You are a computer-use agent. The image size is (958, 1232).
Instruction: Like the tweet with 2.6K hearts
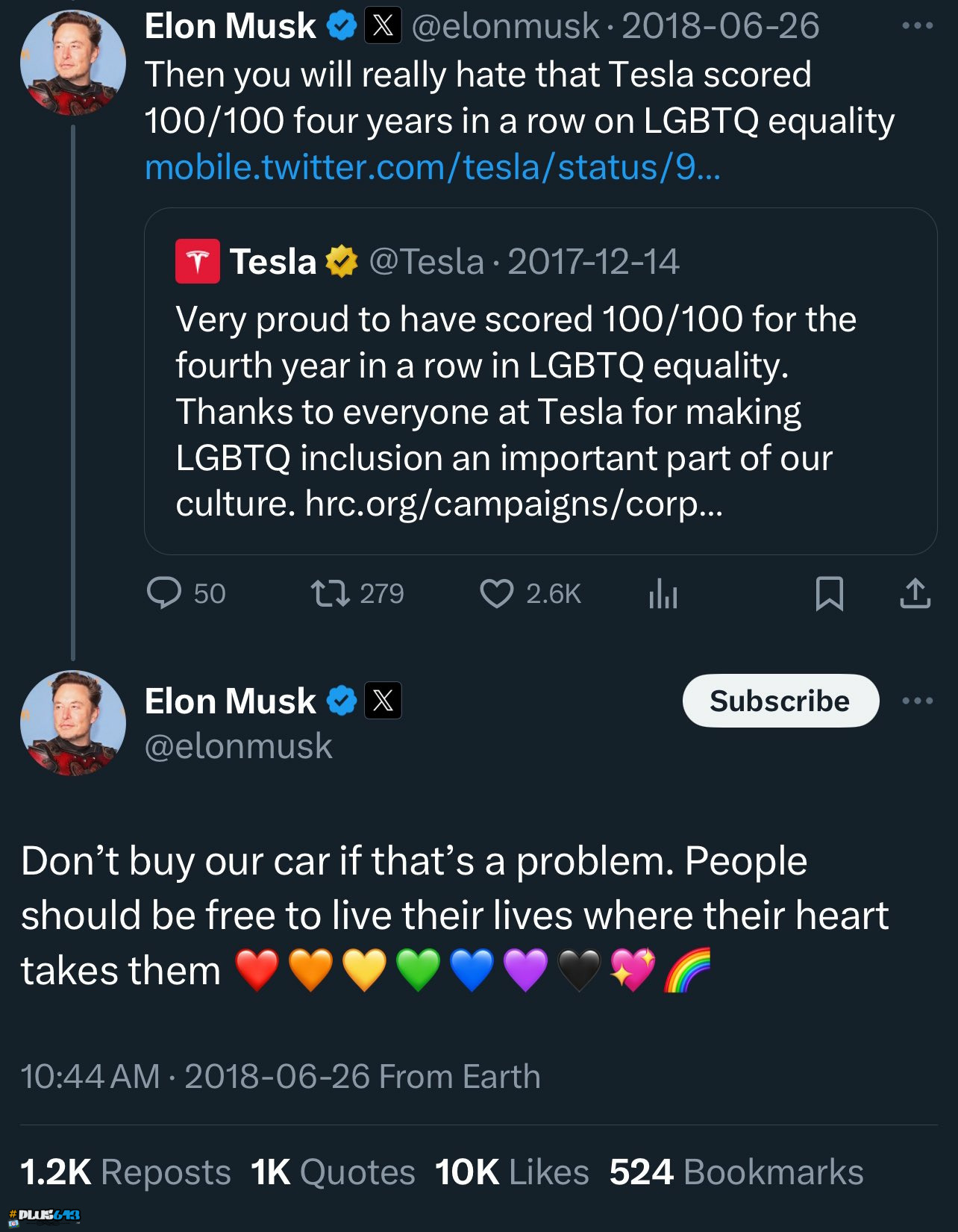tap(496, 594)
